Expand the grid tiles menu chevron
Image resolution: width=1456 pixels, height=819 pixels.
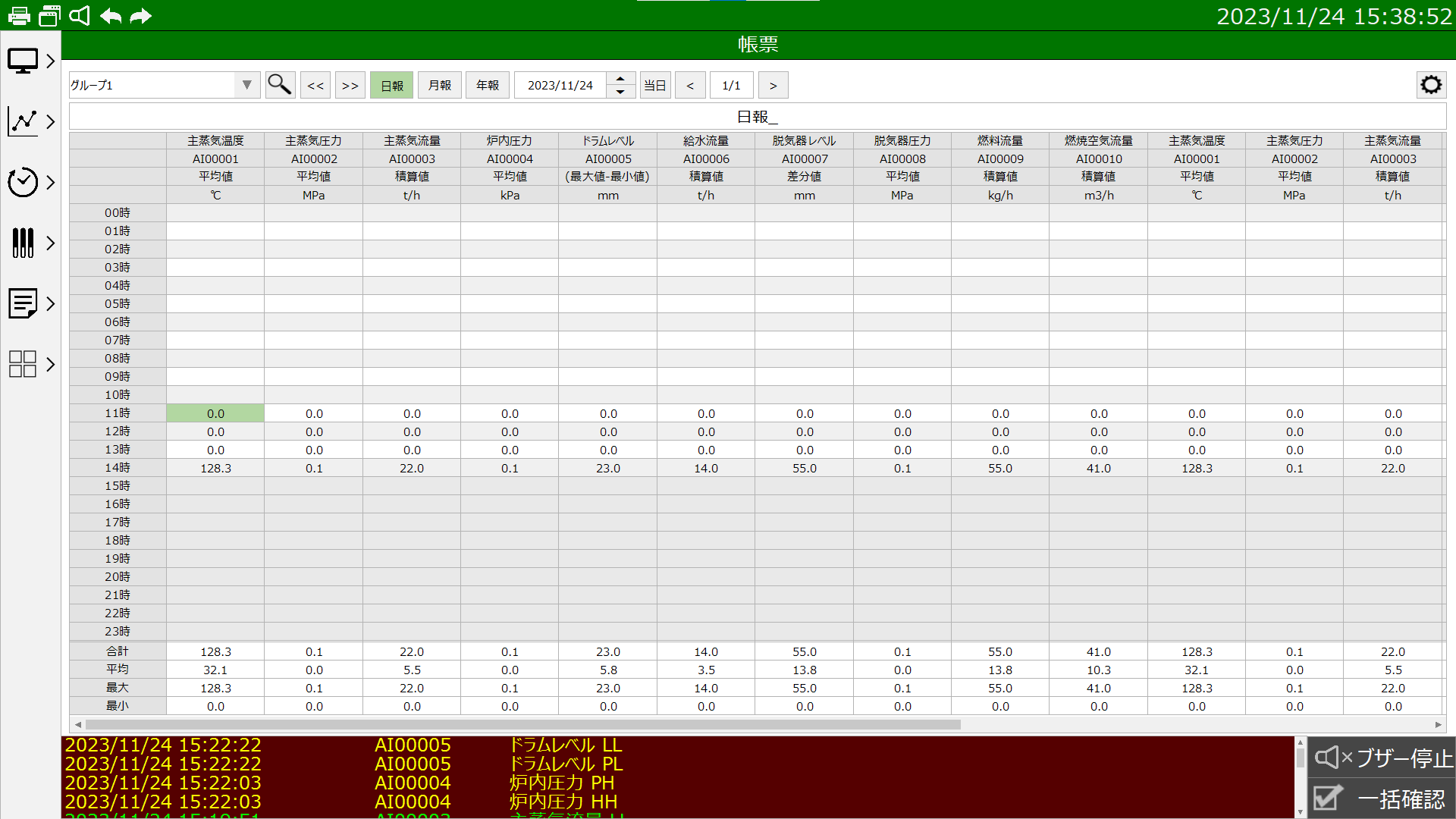(x=51, y=364)
